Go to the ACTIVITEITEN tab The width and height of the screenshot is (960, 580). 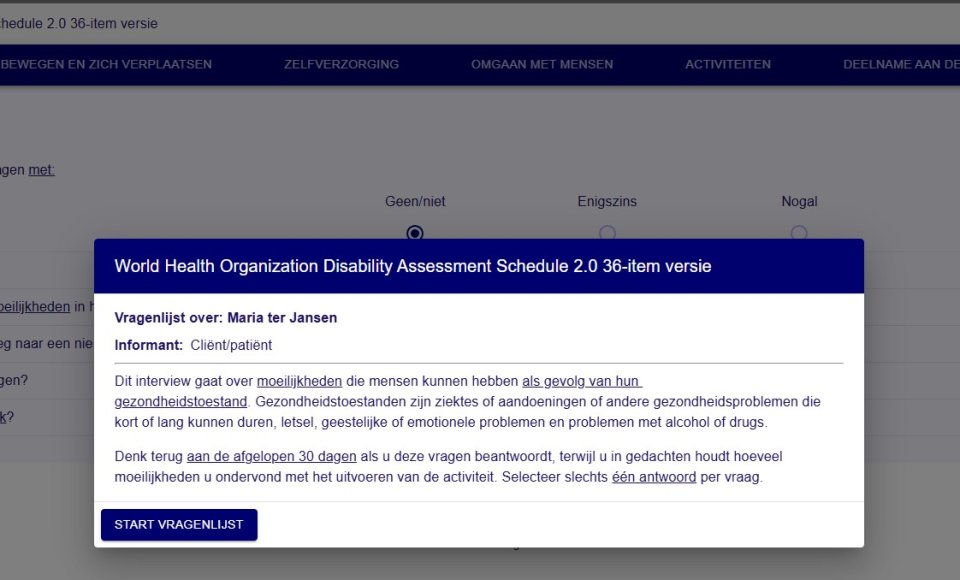point(728,64)
